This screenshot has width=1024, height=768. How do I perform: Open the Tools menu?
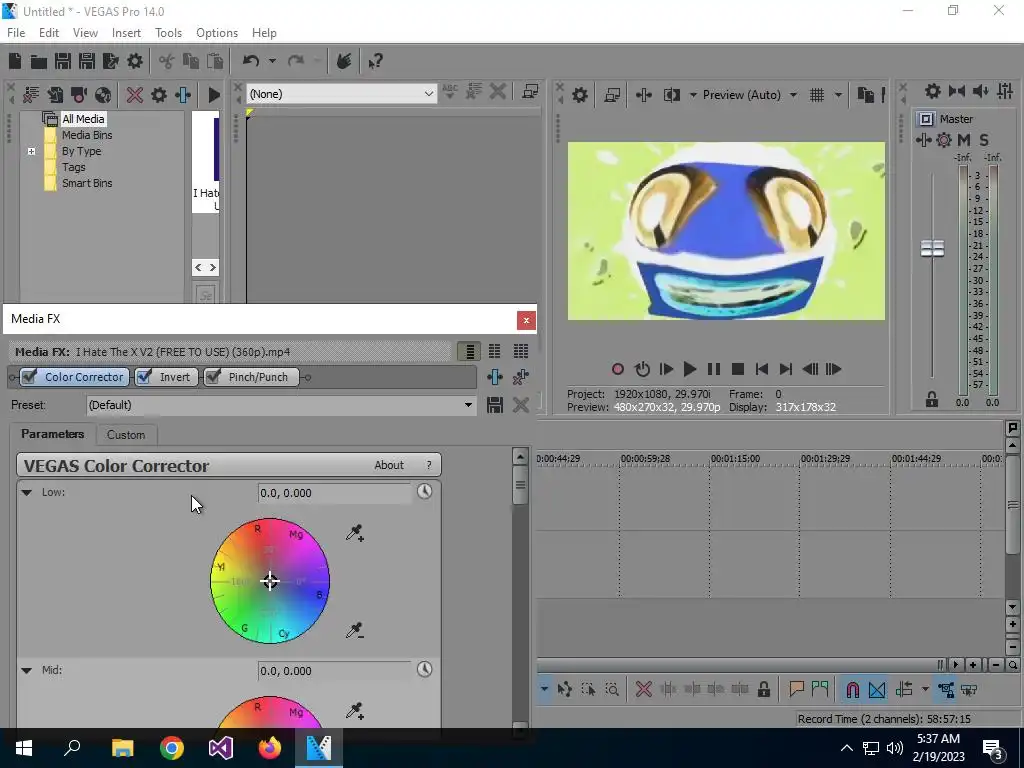(168, 33)
